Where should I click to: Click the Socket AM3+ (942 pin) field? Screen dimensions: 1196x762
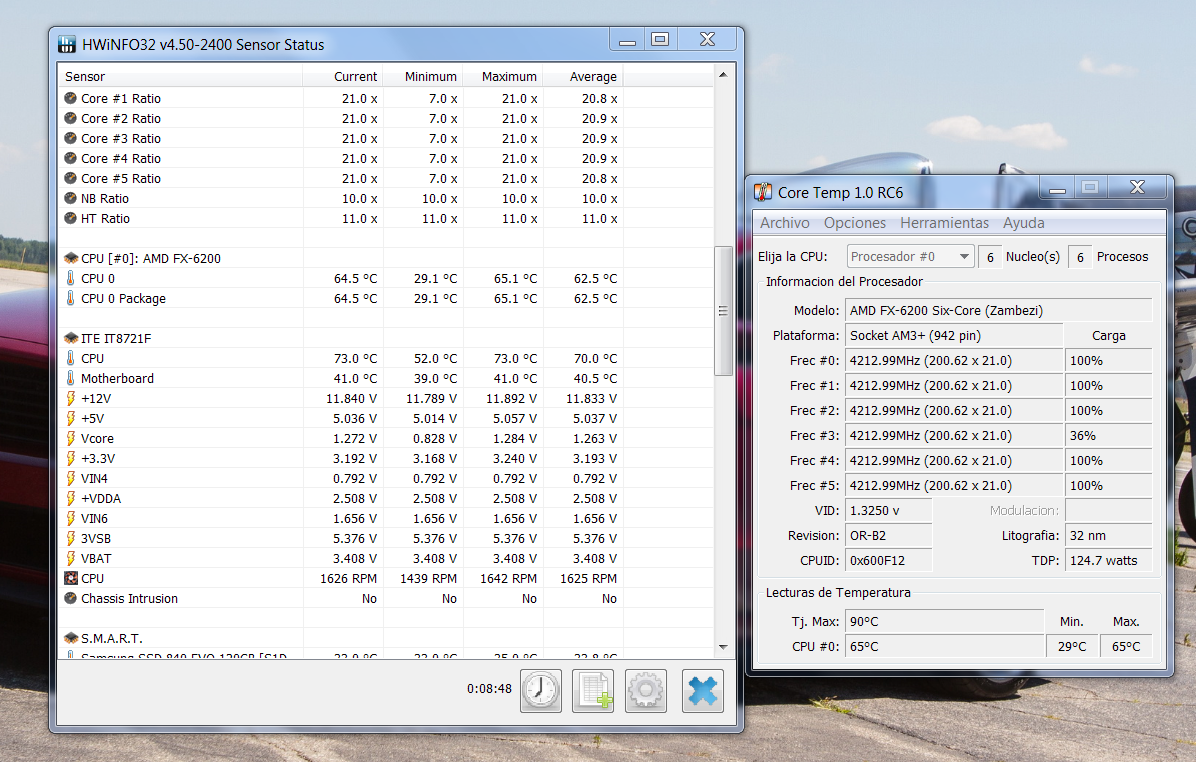(x=953, y=336)
